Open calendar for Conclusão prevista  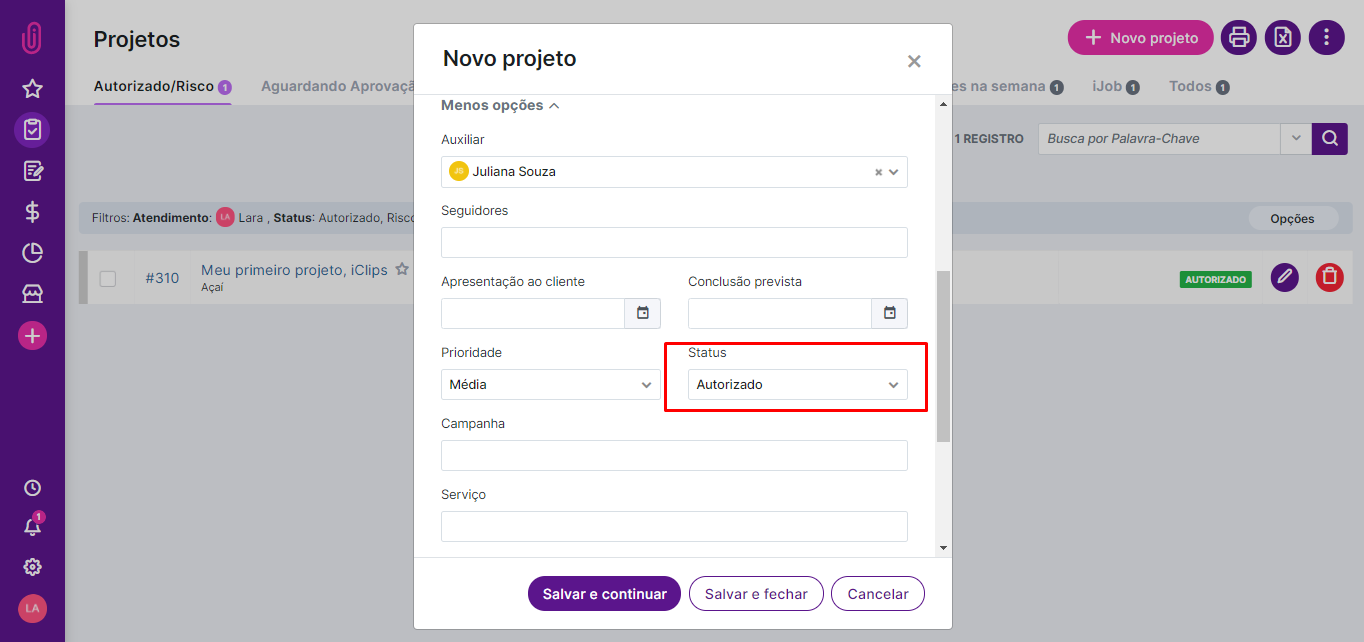click(890, 313)
